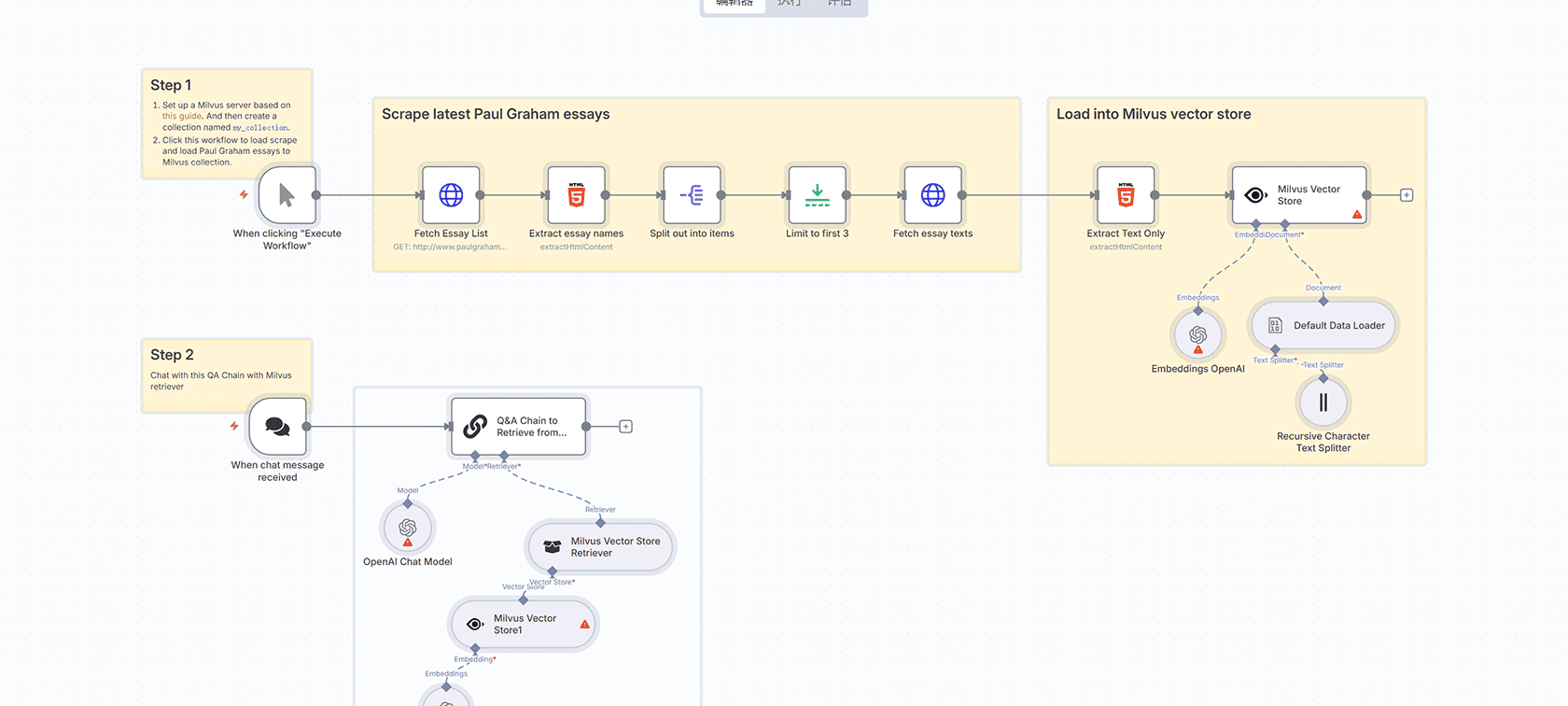
Task: Open the Default Data Loader node
Action: (1323, 326)
